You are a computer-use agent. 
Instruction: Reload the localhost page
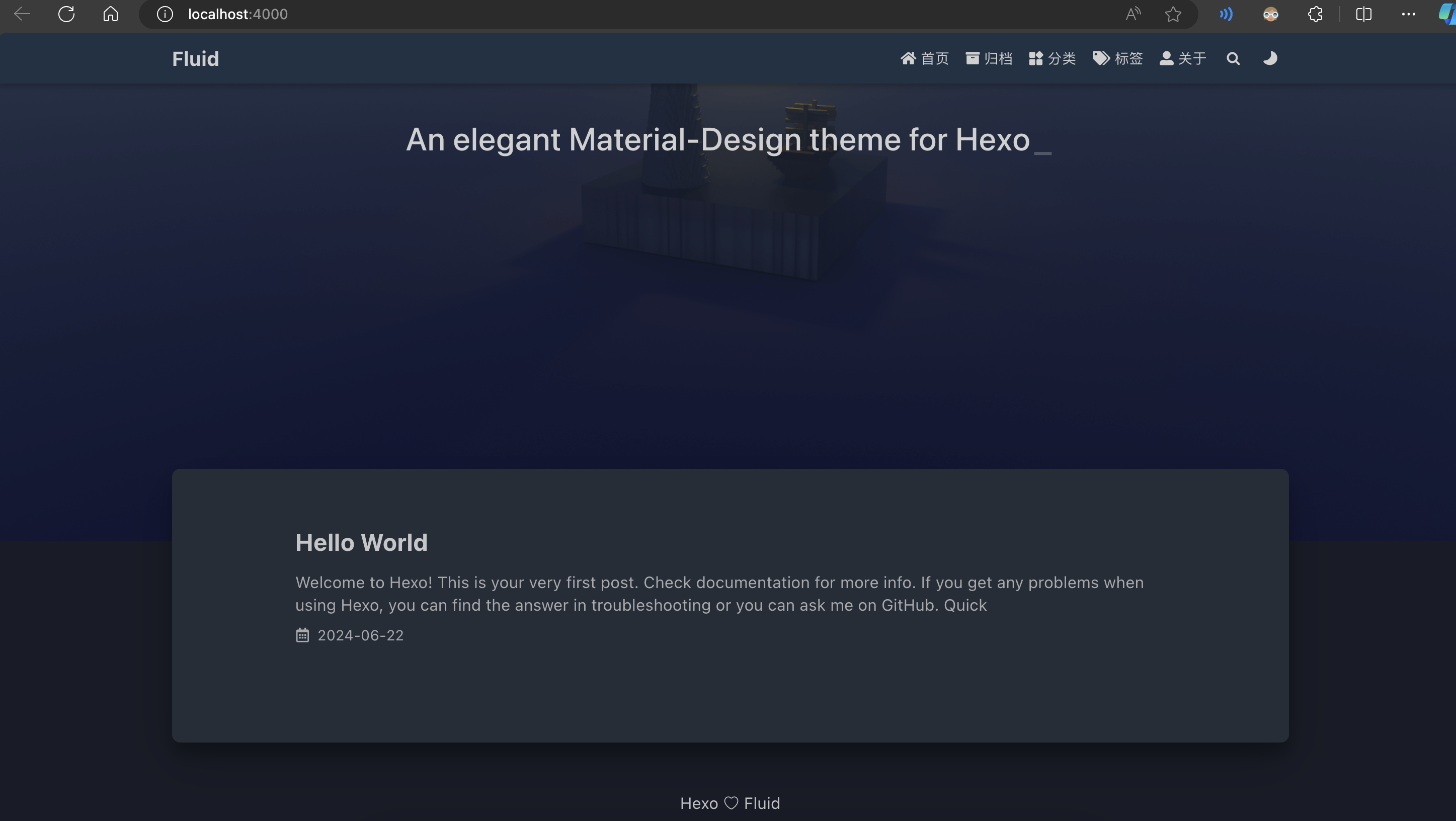point(66,14)
